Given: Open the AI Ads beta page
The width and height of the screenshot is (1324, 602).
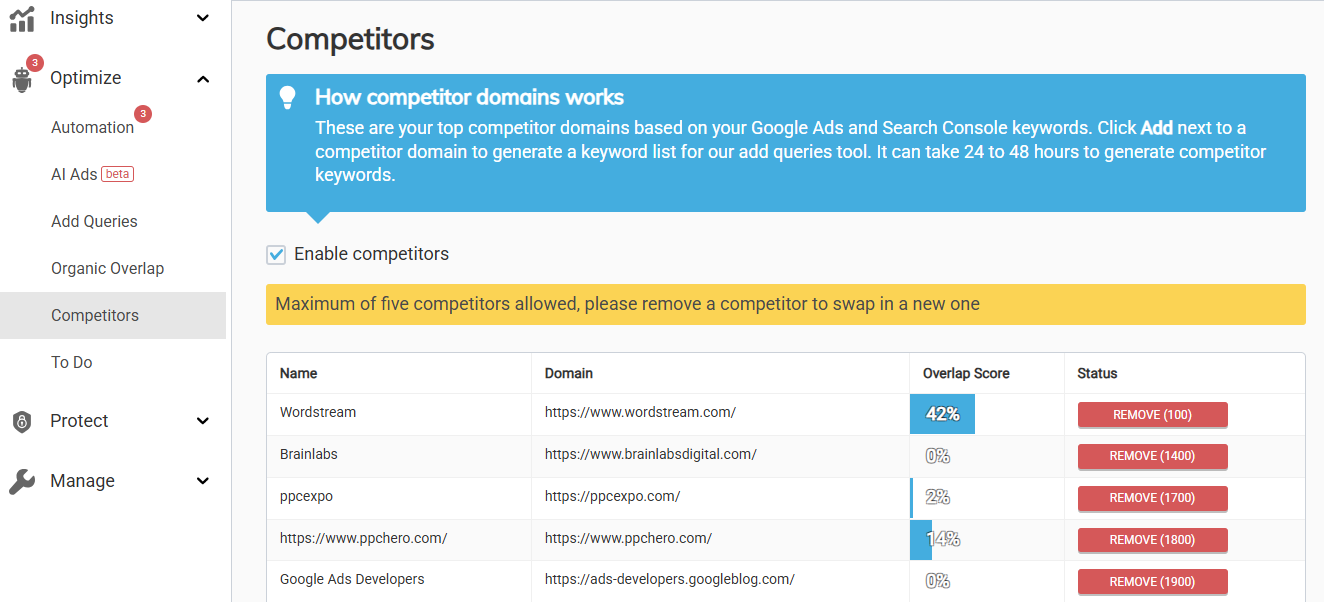Looking at the screenshot, I should (91, 174).
